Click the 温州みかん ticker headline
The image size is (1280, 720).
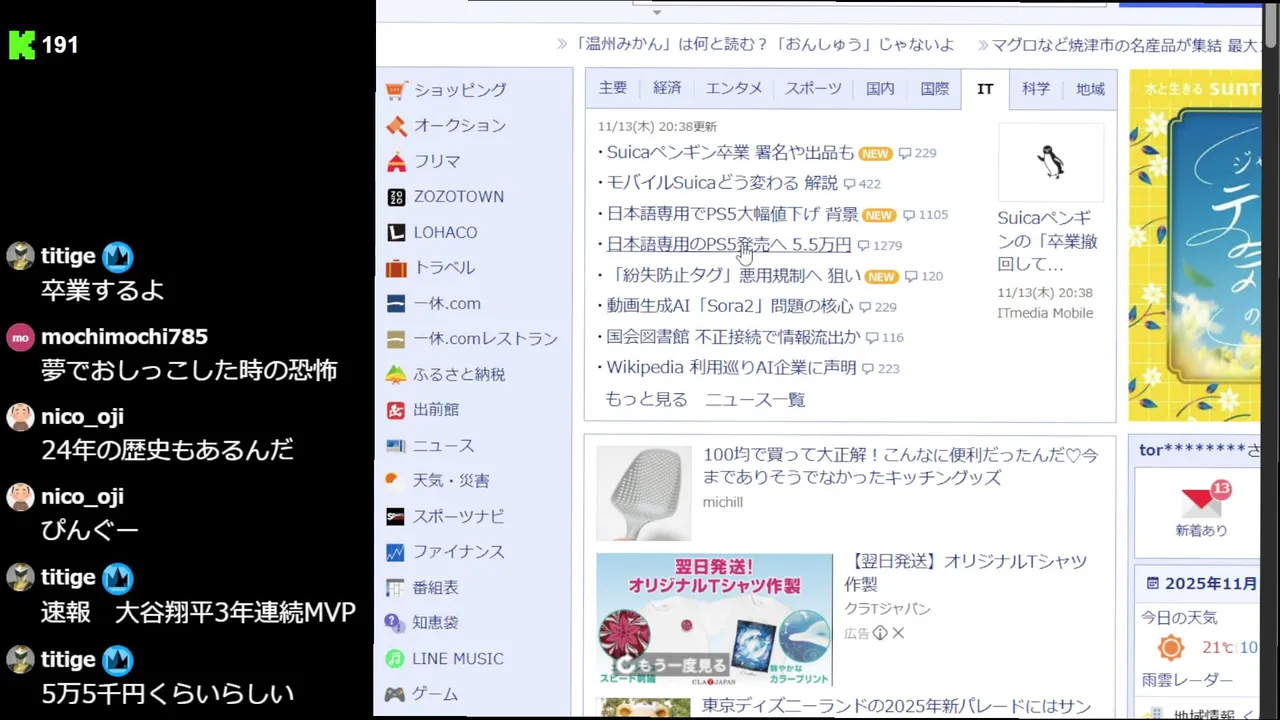(764, 45)
